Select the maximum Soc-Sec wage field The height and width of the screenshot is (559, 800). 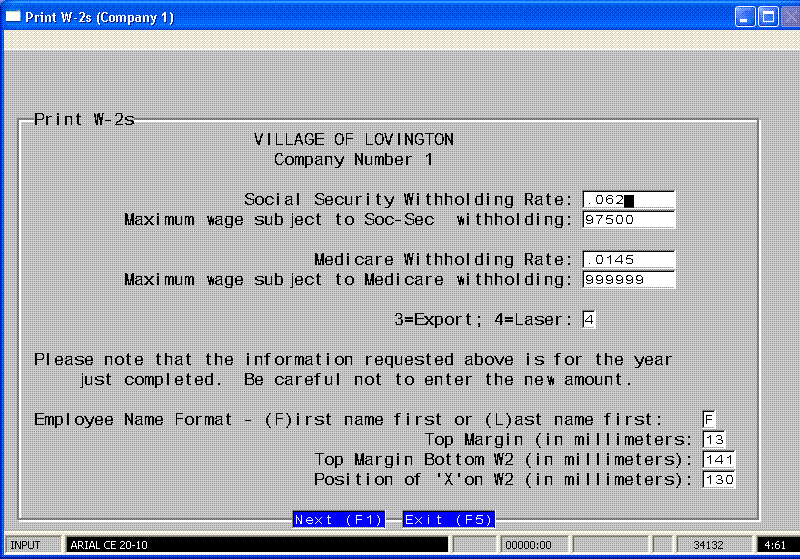click(628, 220)
